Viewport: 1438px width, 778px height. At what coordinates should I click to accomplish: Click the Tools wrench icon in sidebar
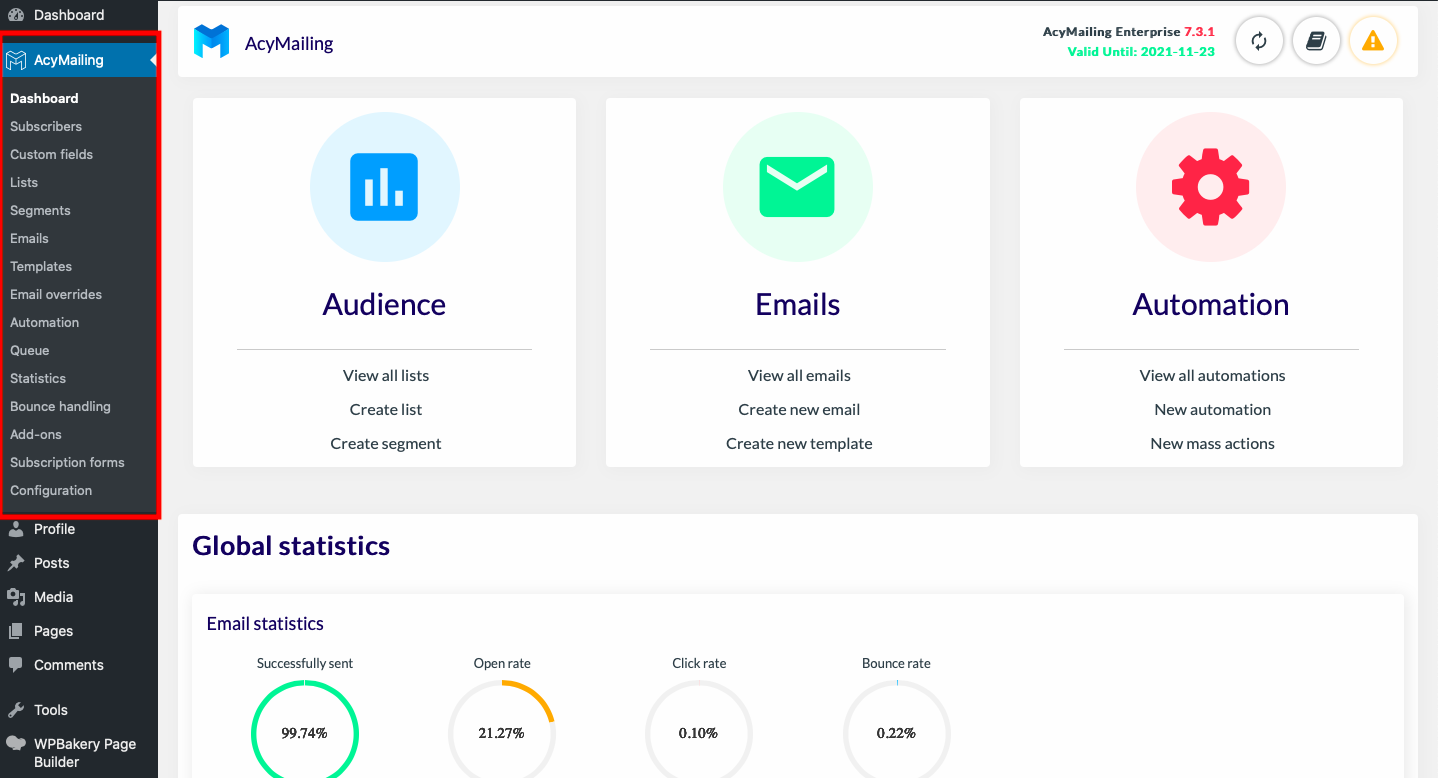click(16, 710)
